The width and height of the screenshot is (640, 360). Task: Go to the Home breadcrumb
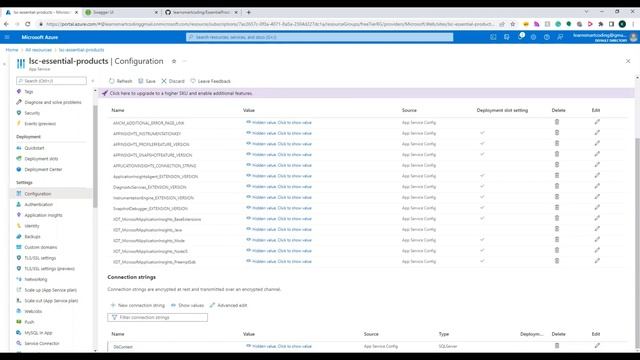point(12,50)
